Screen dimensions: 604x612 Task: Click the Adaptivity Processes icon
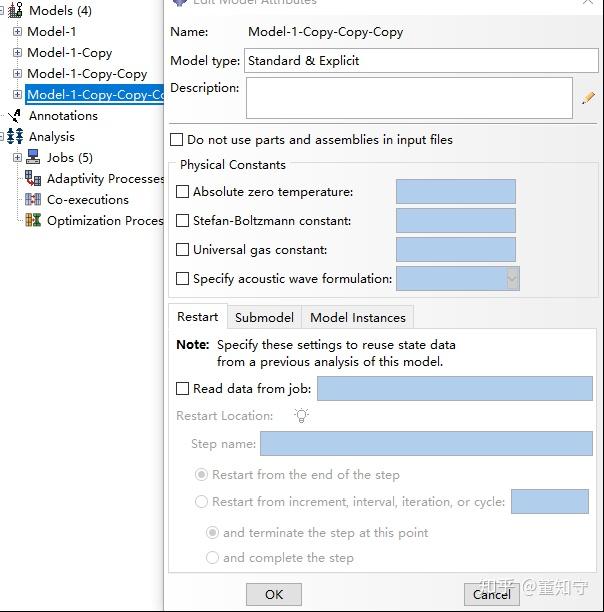(33, 178)
